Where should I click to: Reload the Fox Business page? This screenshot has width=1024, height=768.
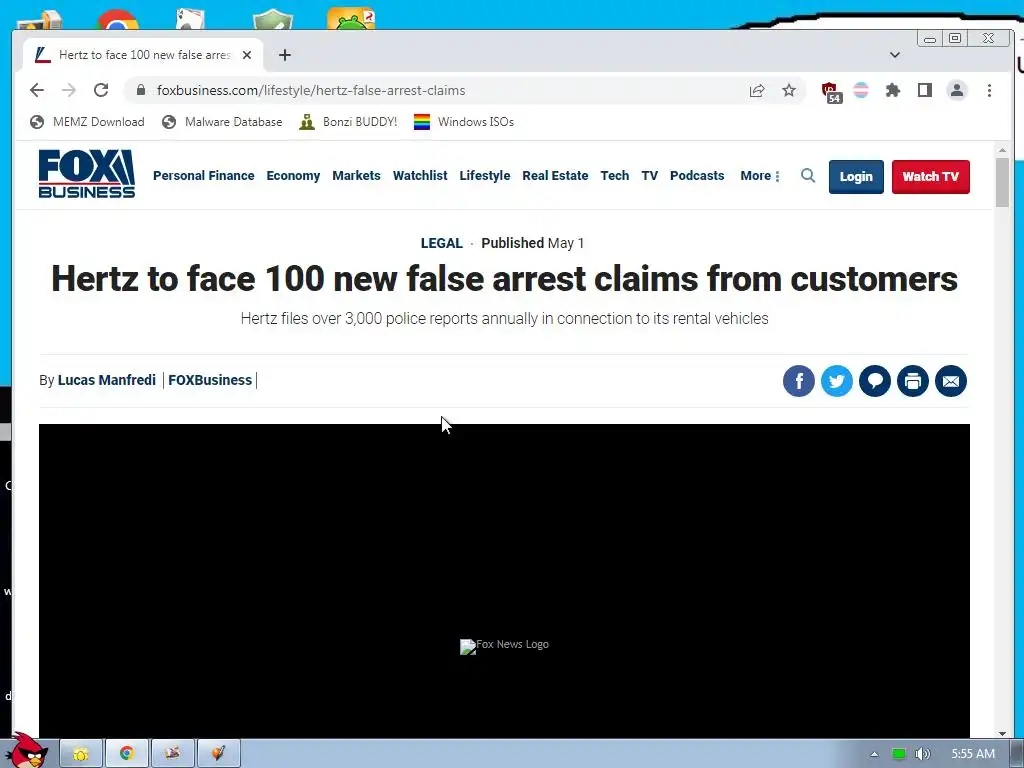[101, 90]
